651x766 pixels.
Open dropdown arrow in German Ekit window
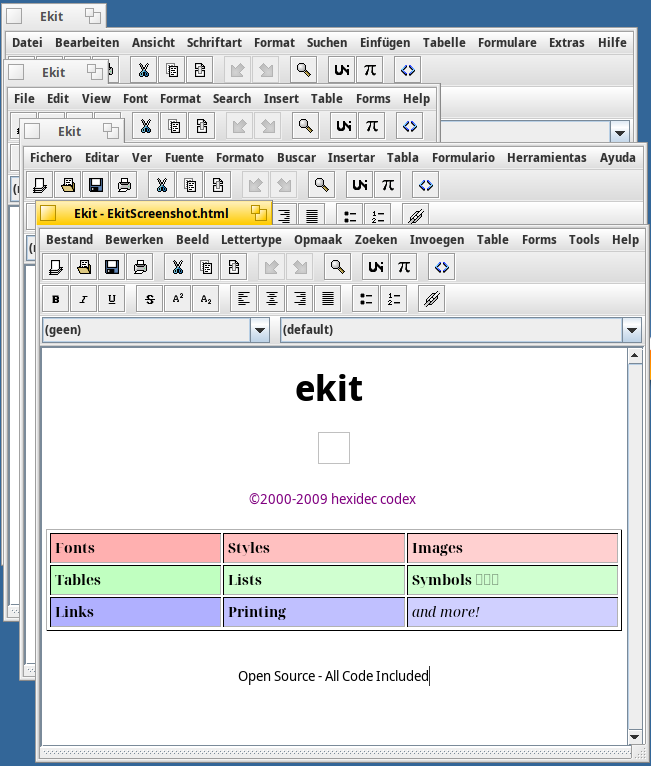click(x=620, y=133)
